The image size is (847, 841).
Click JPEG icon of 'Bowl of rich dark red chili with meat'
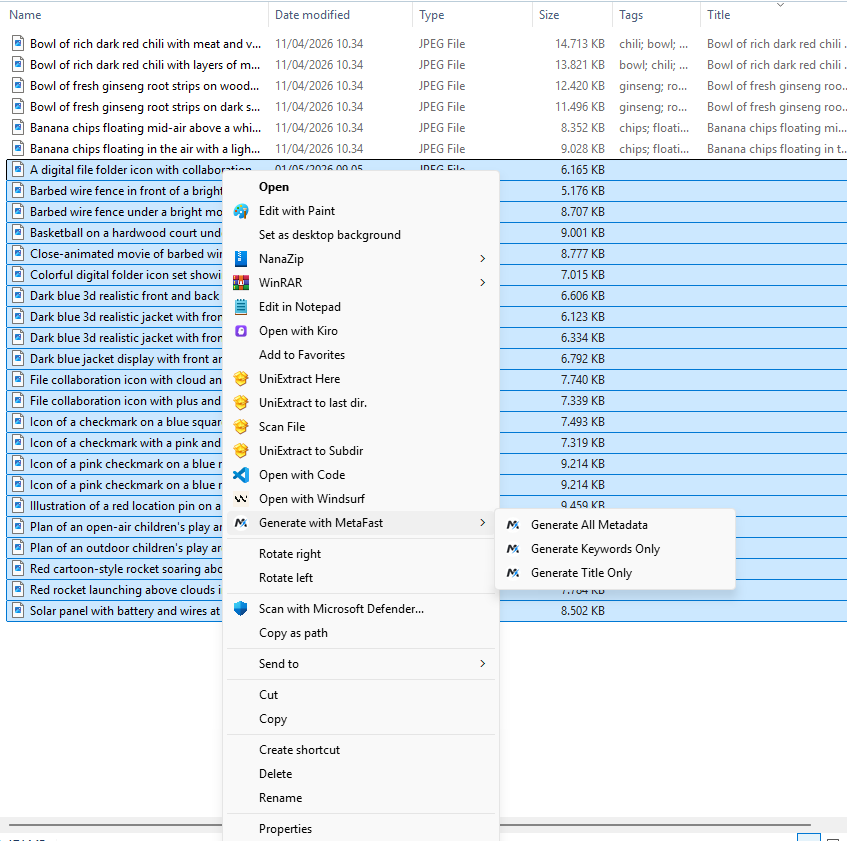click(18, 43)
